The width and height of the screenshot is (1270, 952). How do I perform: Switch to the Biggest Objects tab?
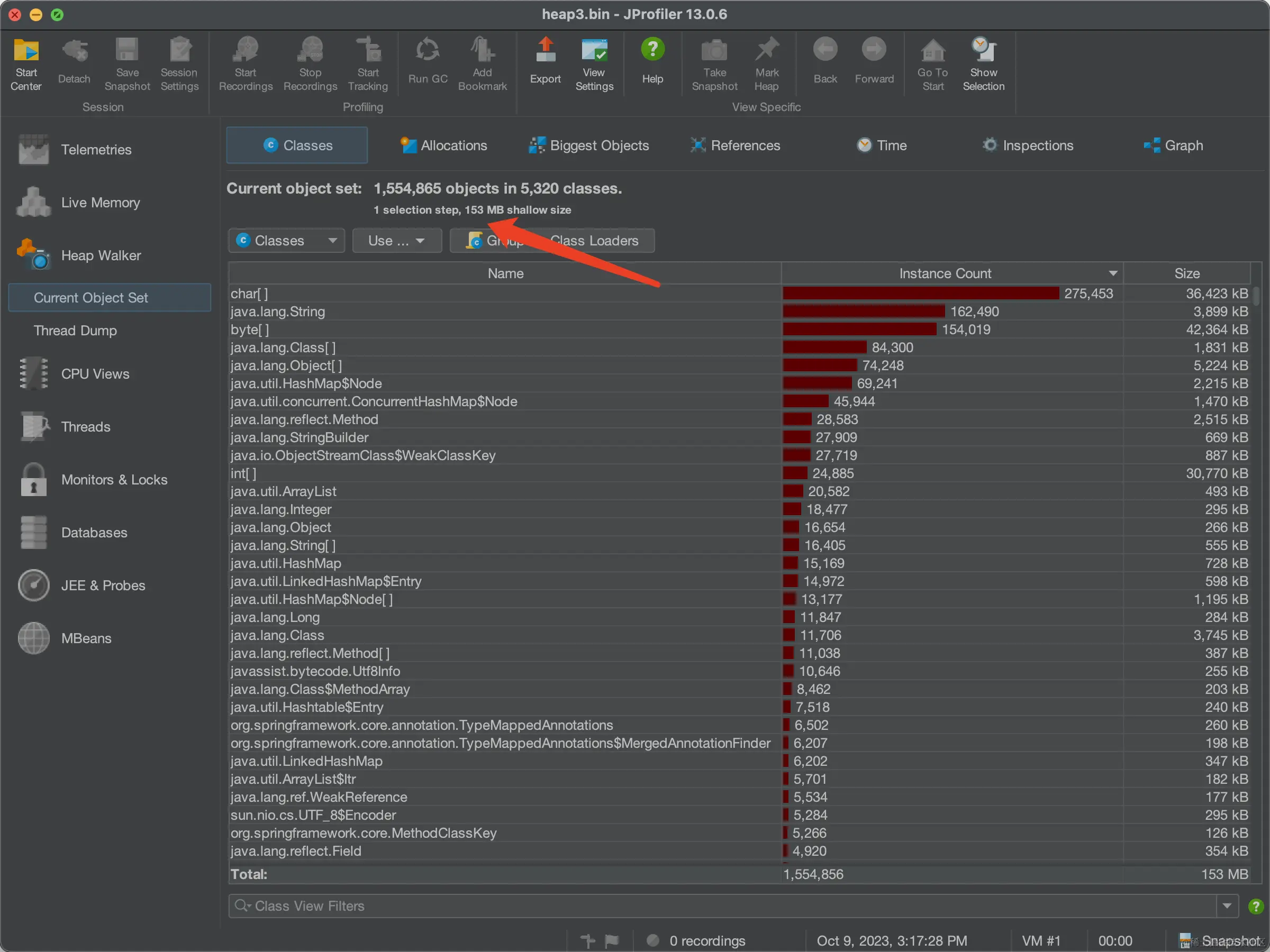pos(588,145)
